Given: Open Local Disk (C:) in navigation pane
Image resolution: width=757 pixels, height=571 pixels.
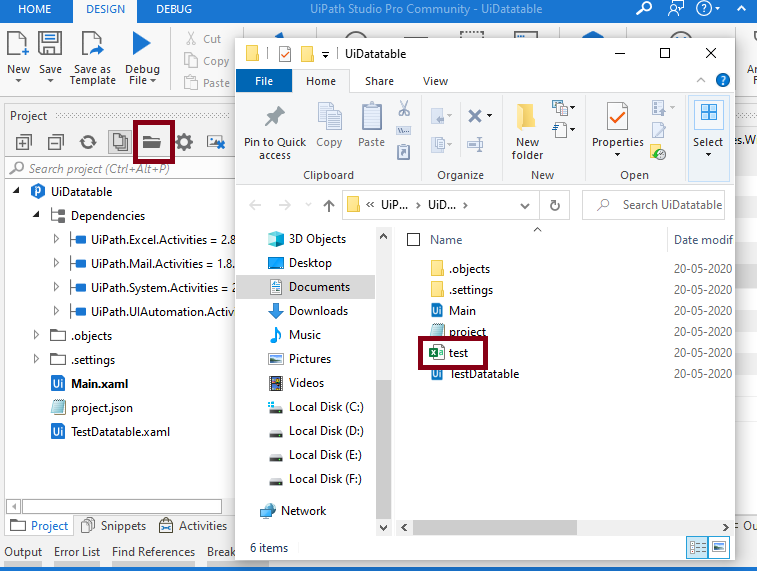Looking at the screenshot, I should (x=326, y=407).
